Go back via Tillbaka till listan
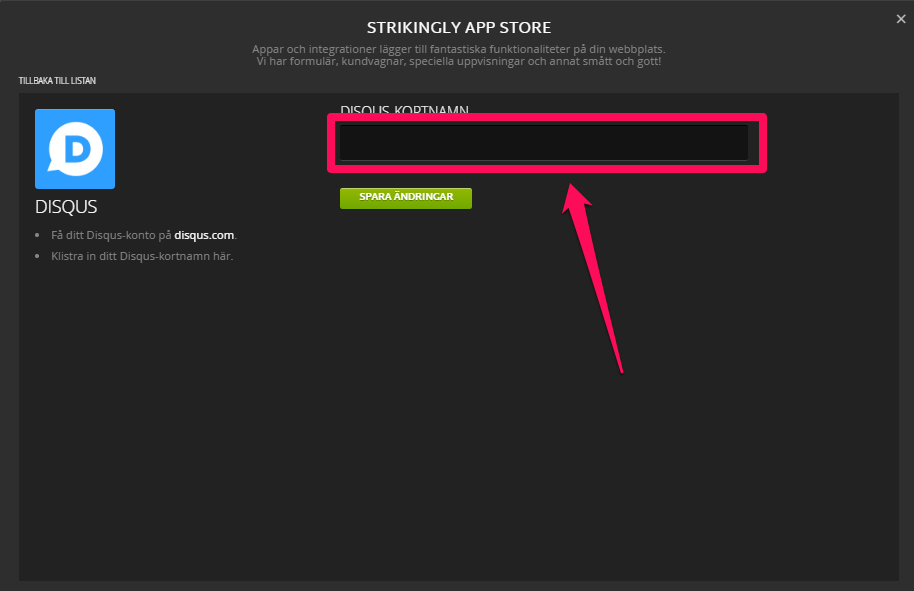This screenshot has width=914, height=591. [x=57, y=80]
